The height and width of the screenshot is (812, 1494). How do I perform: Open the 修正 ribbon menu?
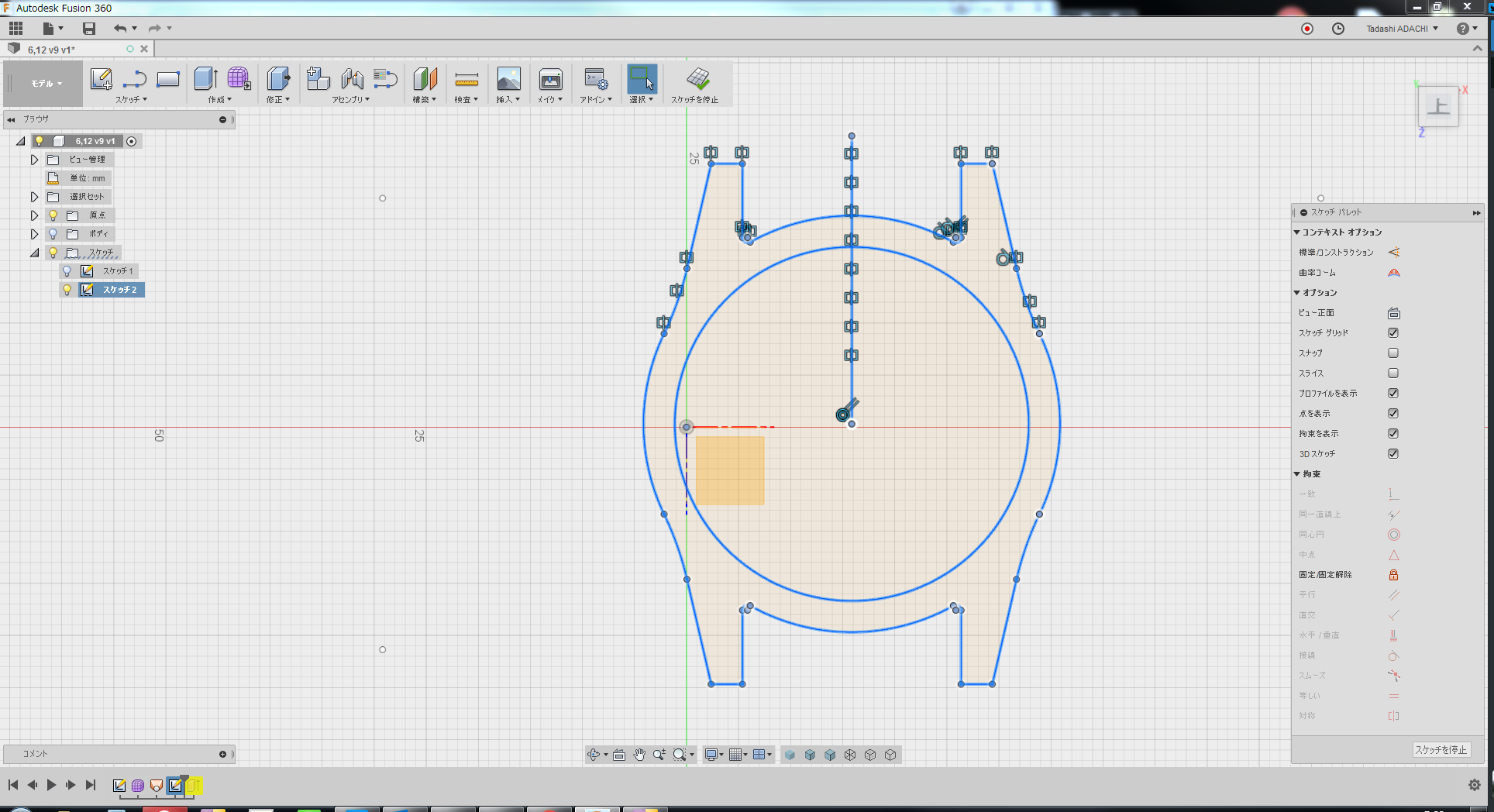pos(278,100)
